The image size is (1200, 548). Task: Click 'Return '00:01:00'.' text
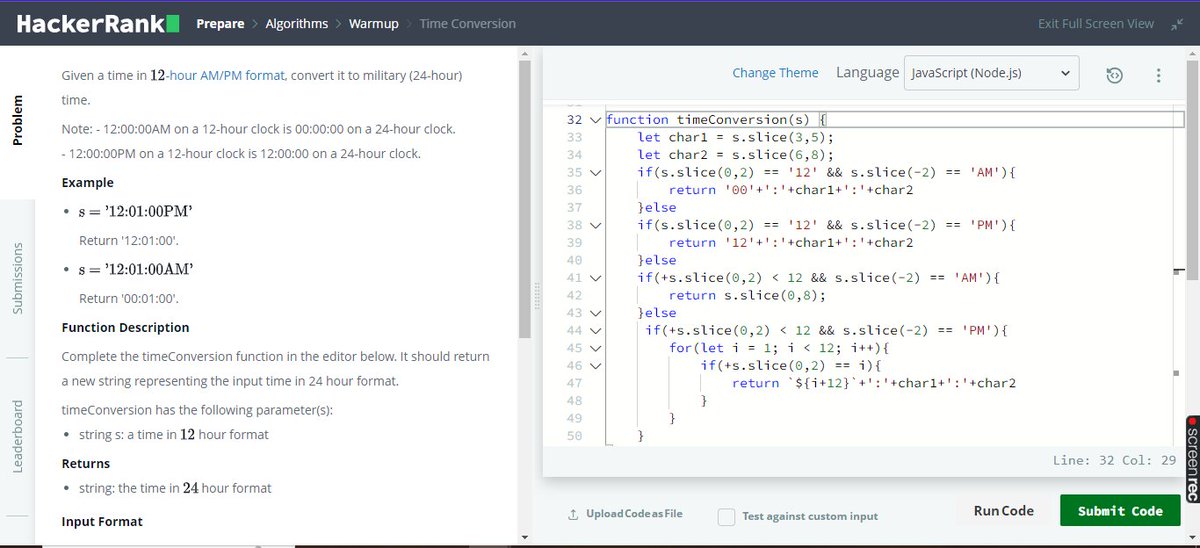(x=129, y=299)
